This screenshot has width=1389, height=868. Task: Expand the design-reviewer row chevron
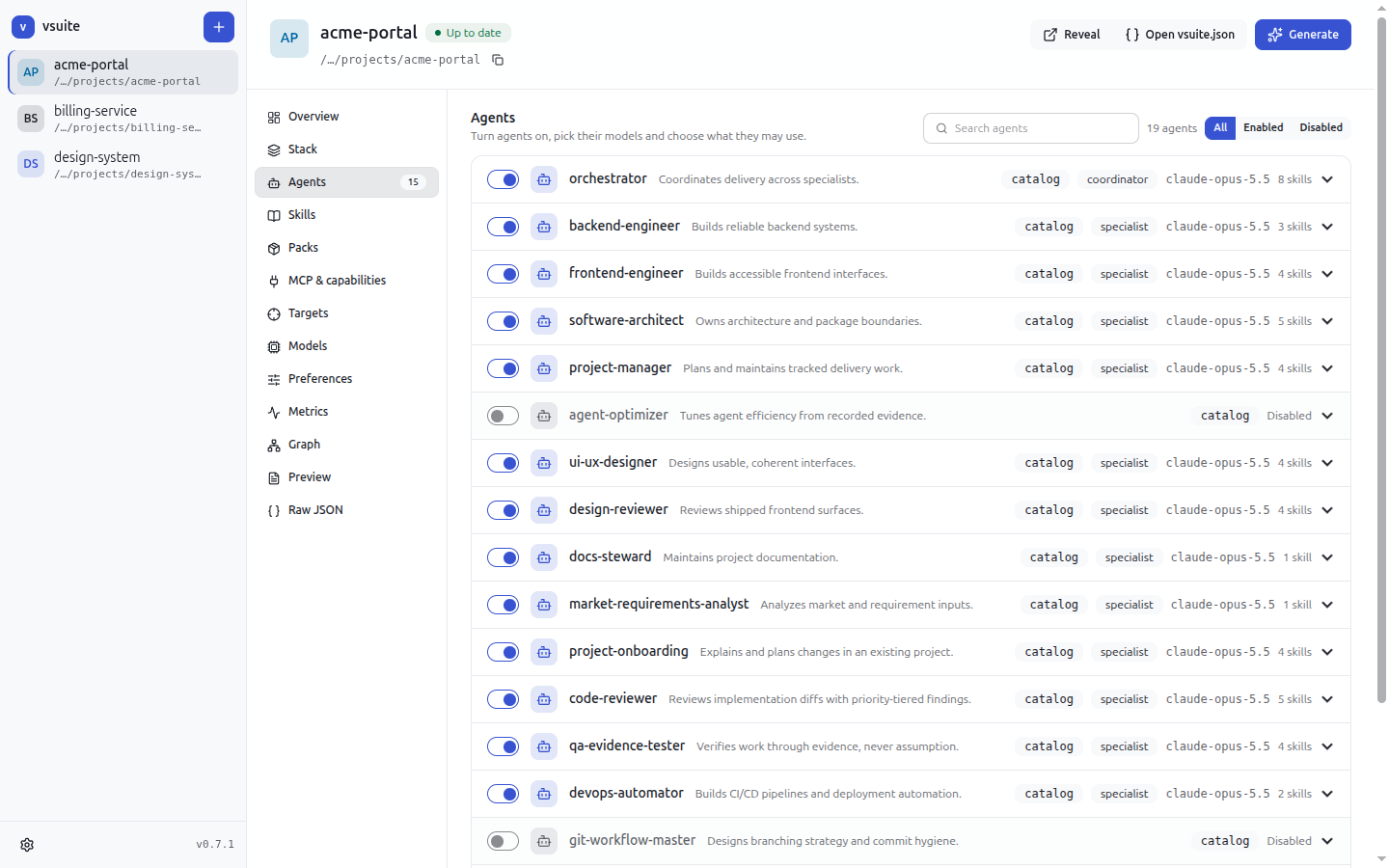pos(1327,510)
